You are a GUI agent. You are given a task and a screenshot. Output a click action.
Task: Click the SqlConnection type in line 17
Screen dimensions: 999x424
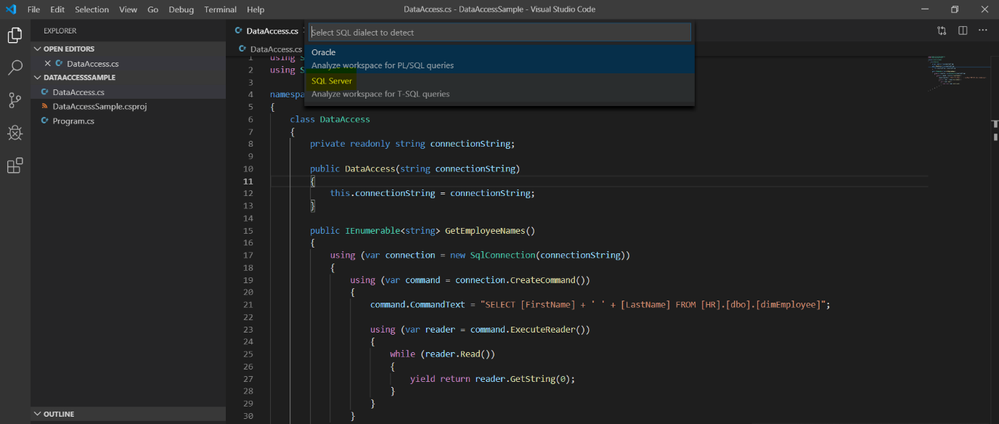coord(502,255)
